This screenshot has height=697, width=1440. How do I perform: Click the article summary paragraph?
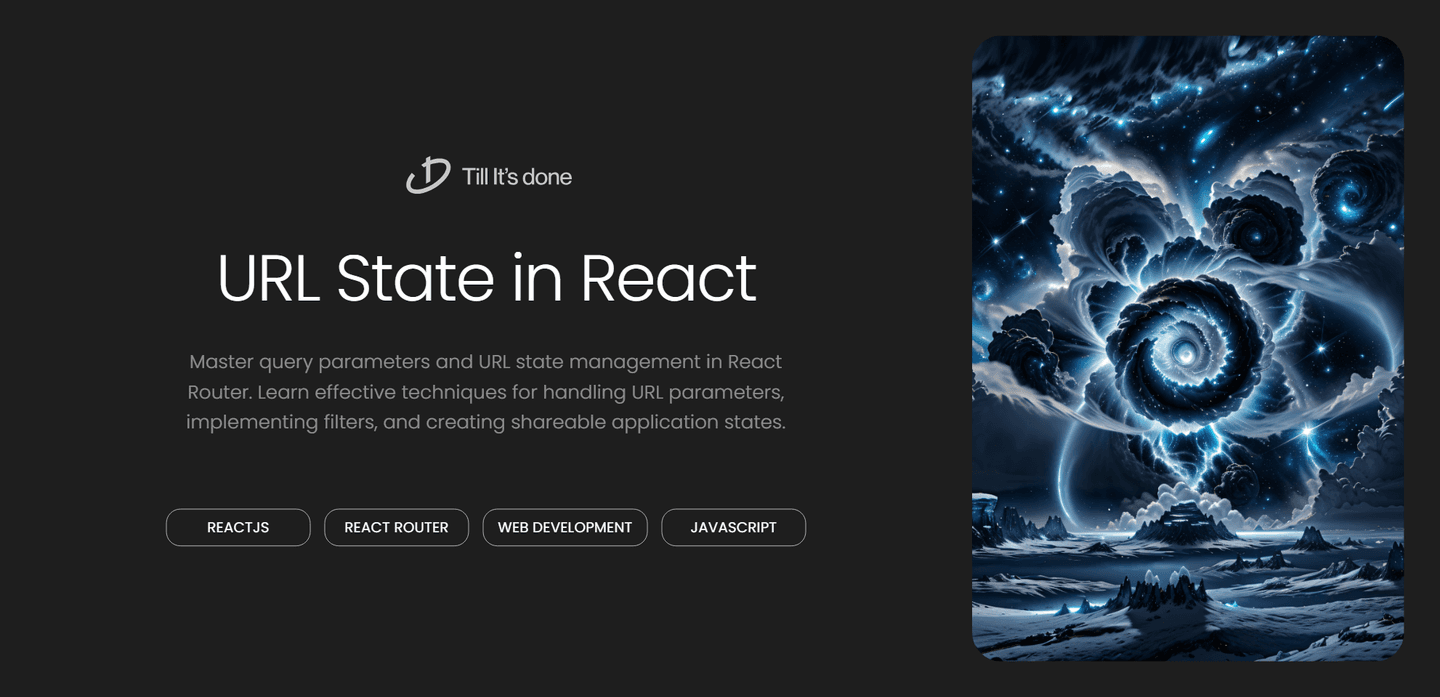point(487,391)
